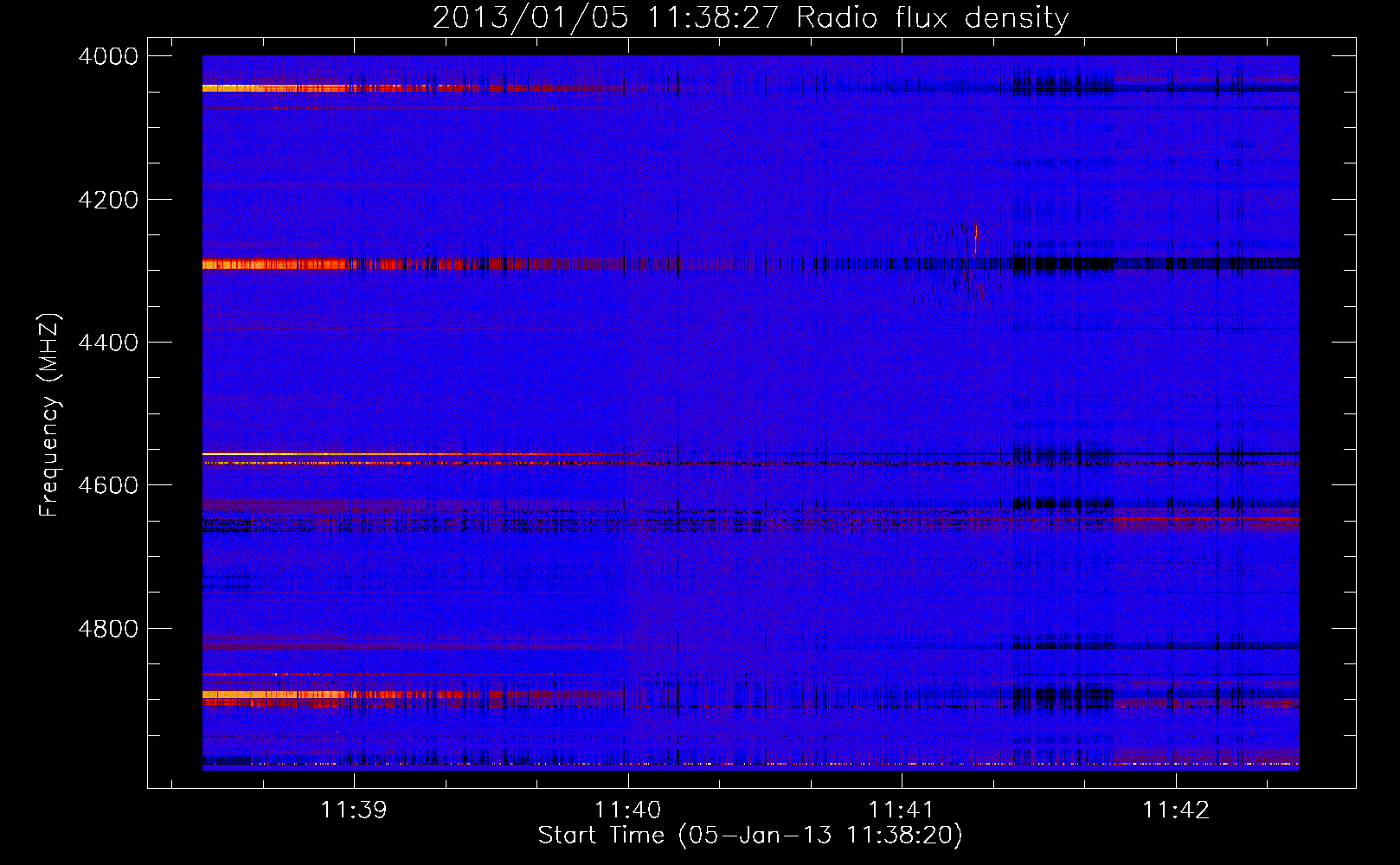This screenshot has height=865, width=1400.
Task: Click the short red vertical burst streak near 11:41
Action: pos(976,239)
